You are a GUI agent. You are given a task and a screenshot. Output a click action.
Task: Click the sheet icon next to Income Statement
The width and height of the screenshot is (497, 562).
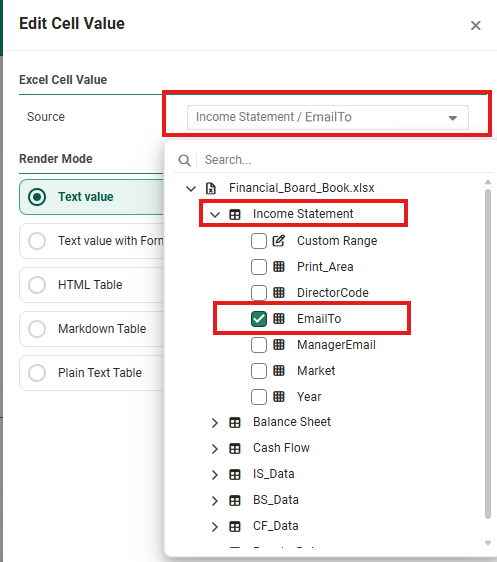pos(235,214)
